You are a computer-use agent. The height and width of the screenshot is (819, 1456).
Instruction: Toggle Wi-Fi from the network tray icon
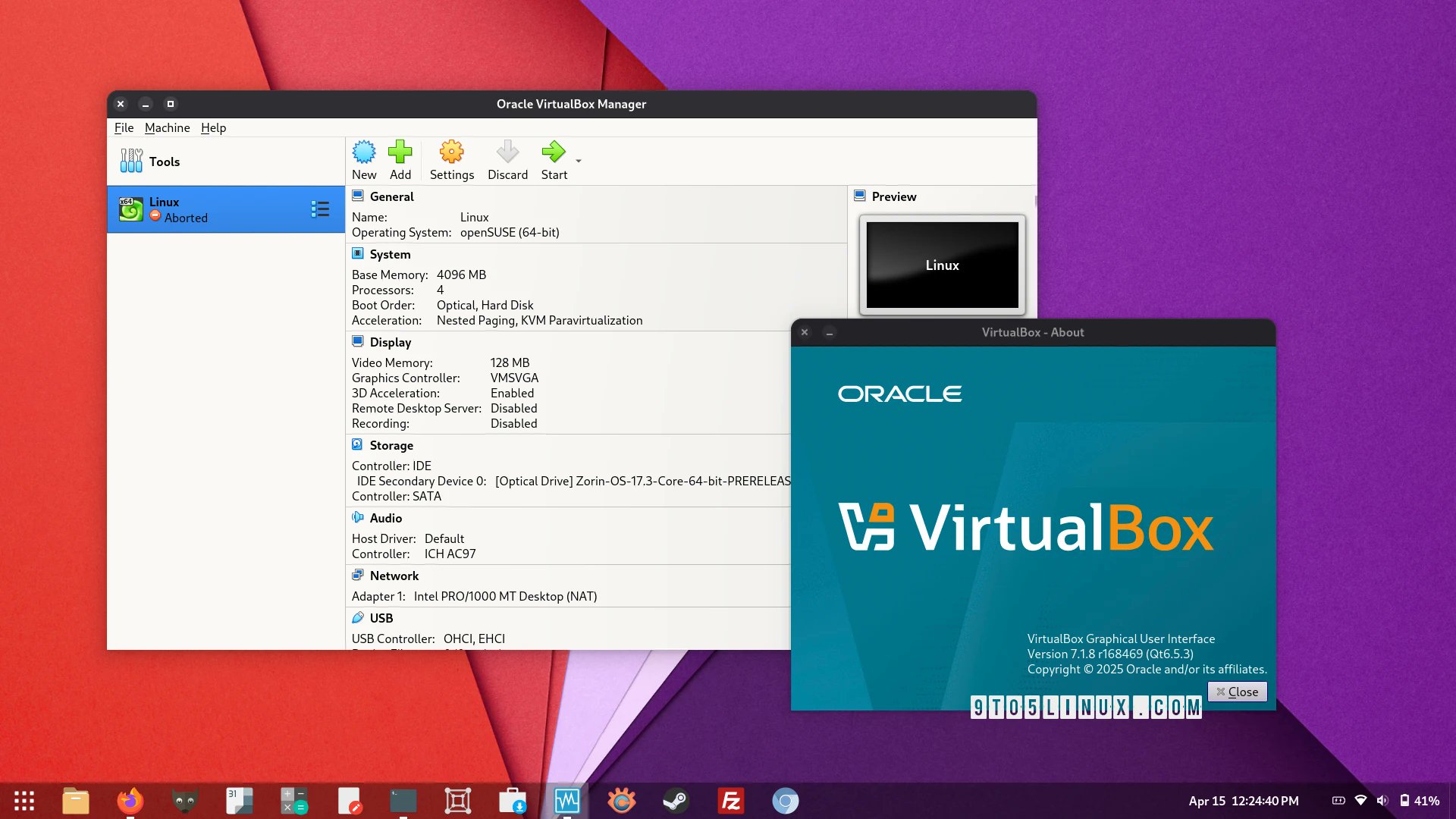[x=1363, y=801]
